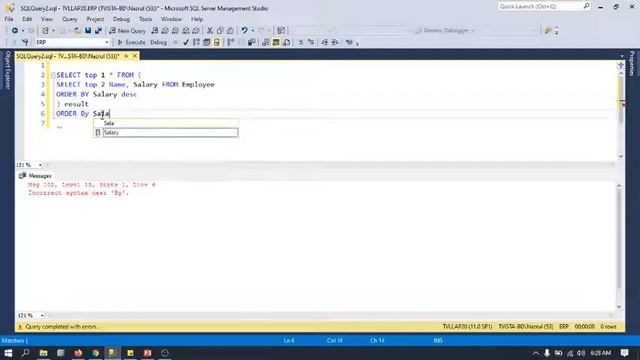Open File Explorer from the taskbar
Image resolution: width=640 pixels, height=360 pixels.
coord(43,353)
